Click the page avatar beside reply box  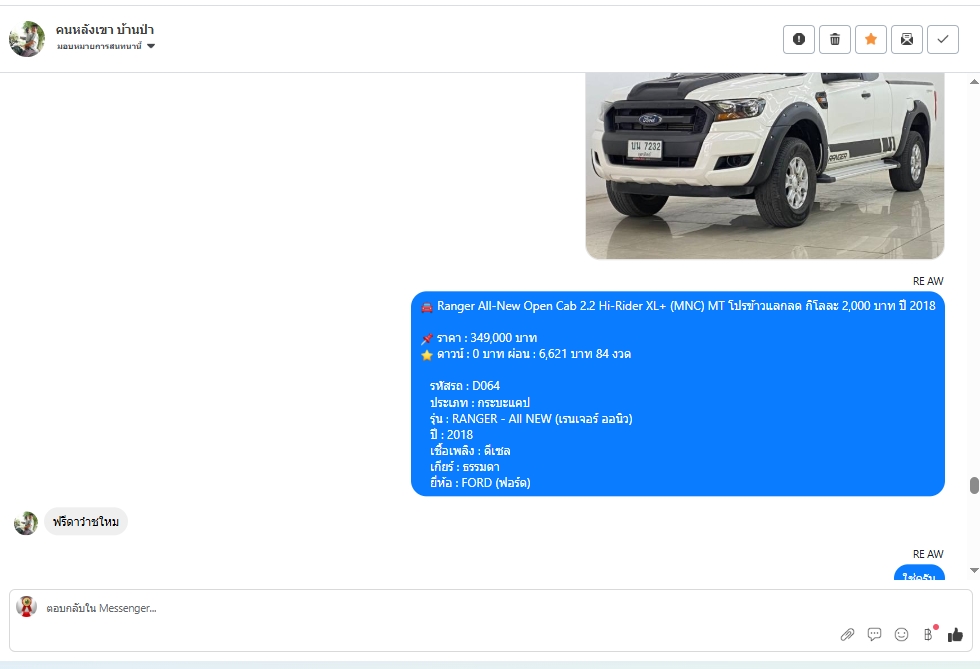pyautogui.click(x=26, y=606)
